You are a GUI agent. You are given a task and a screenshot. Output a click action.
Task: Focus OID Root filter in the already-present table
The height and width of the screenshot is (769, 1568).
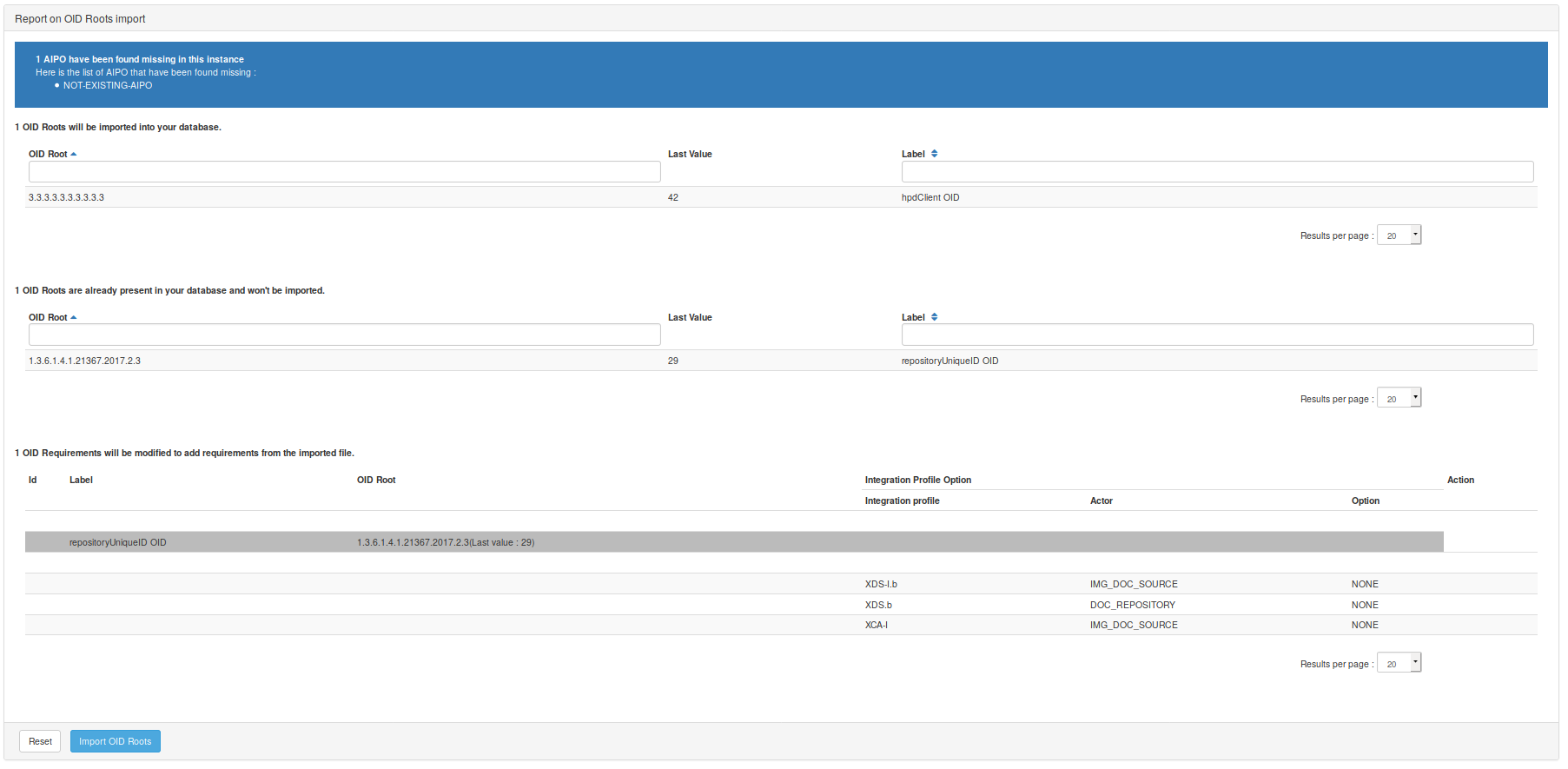point(344,335)
